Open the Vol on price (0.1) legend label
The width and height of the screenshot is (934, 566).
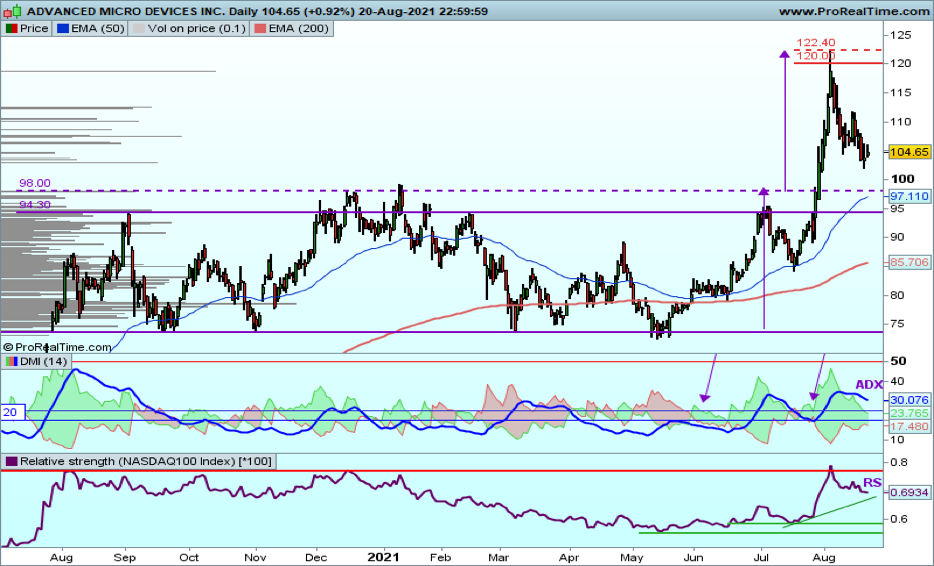pos(196,29)
